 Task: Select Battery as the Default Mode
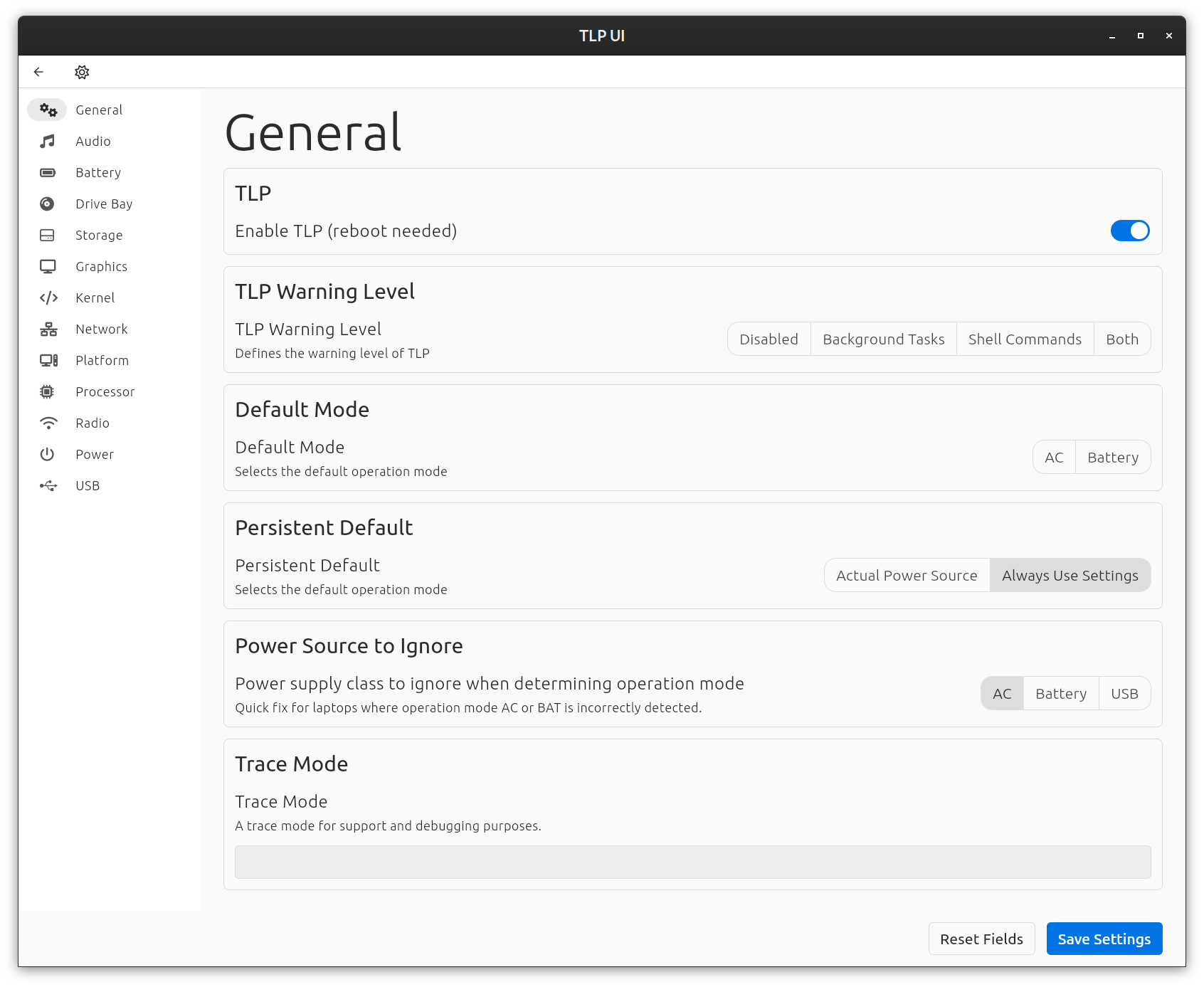coord(1113,457)
